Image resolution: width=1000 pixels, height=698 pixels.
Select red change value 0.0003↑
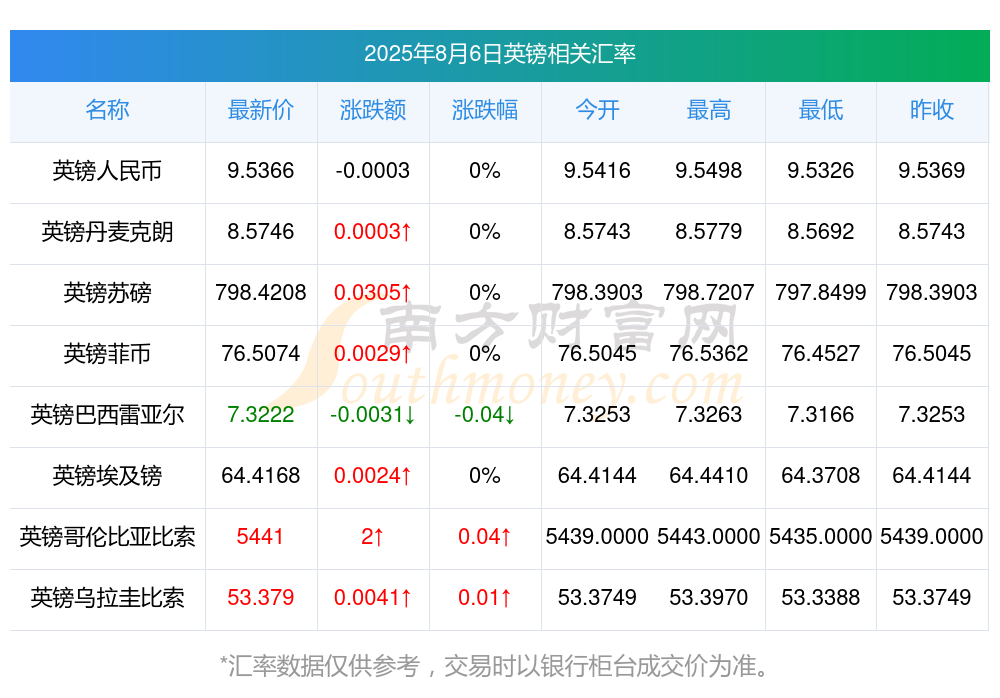(x=373, y=232)
